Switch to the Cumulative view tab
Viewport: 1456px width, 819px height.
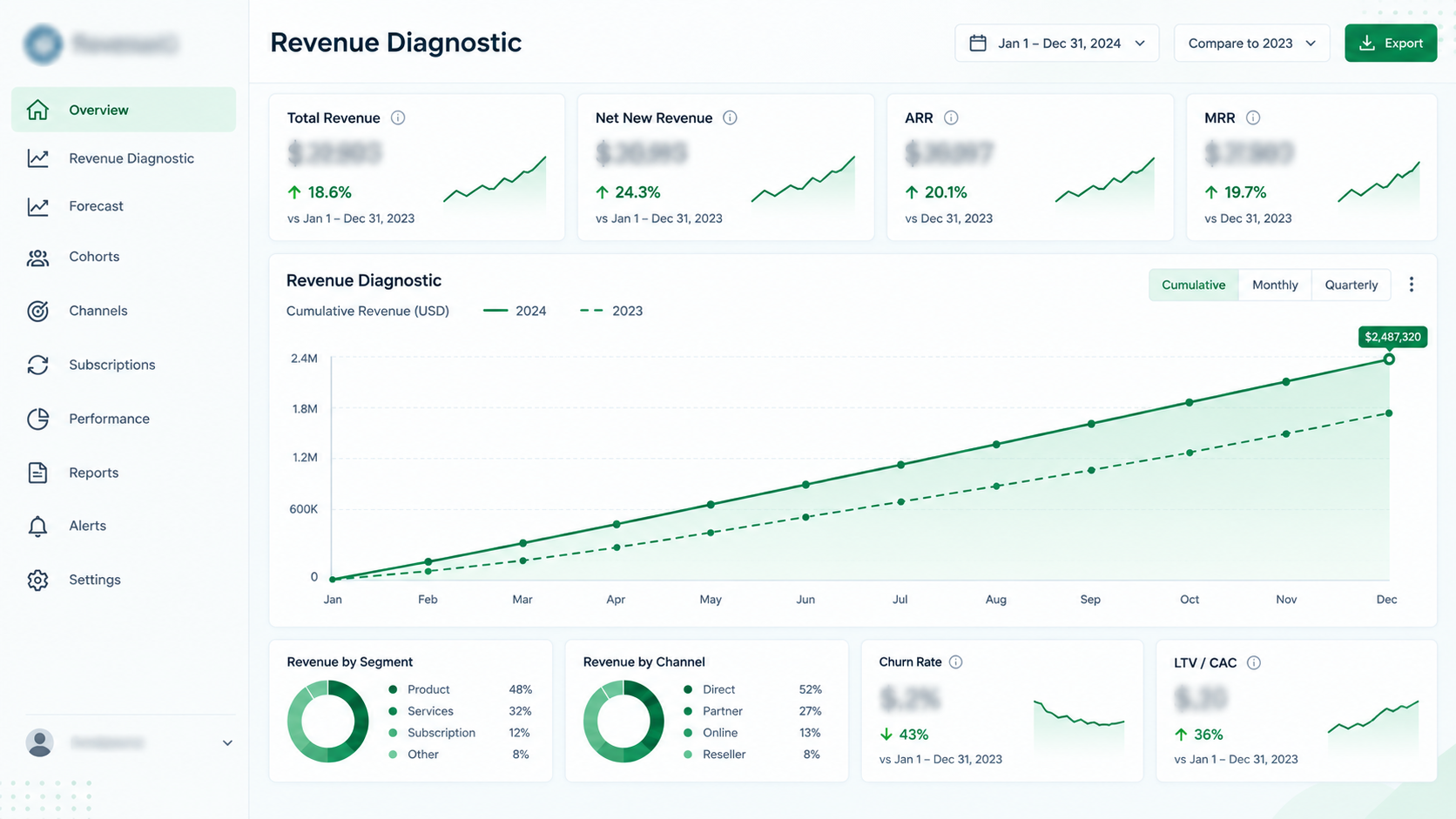[1193, 285]
